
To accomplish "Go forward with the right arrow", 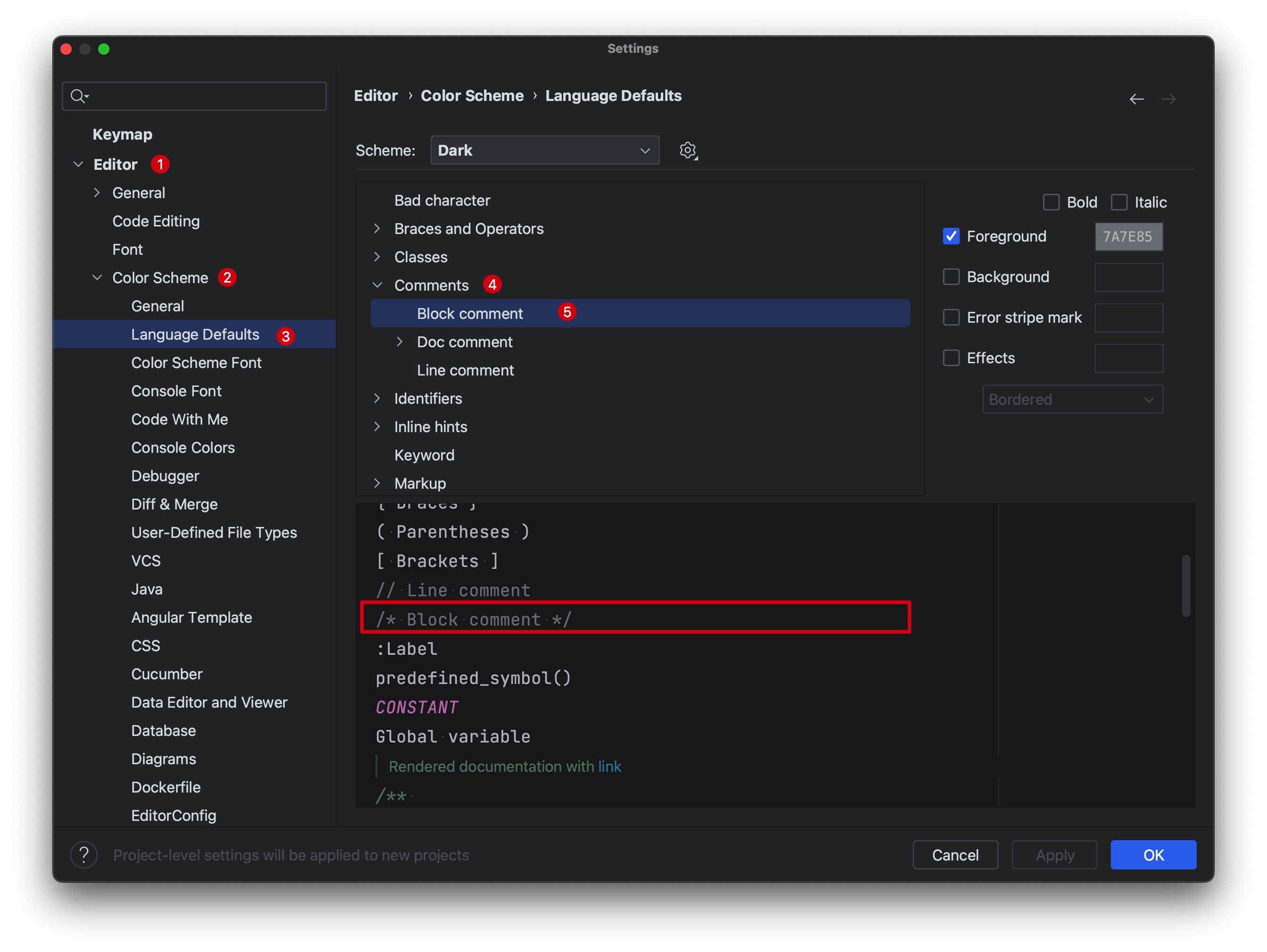I will point(1168,99).
